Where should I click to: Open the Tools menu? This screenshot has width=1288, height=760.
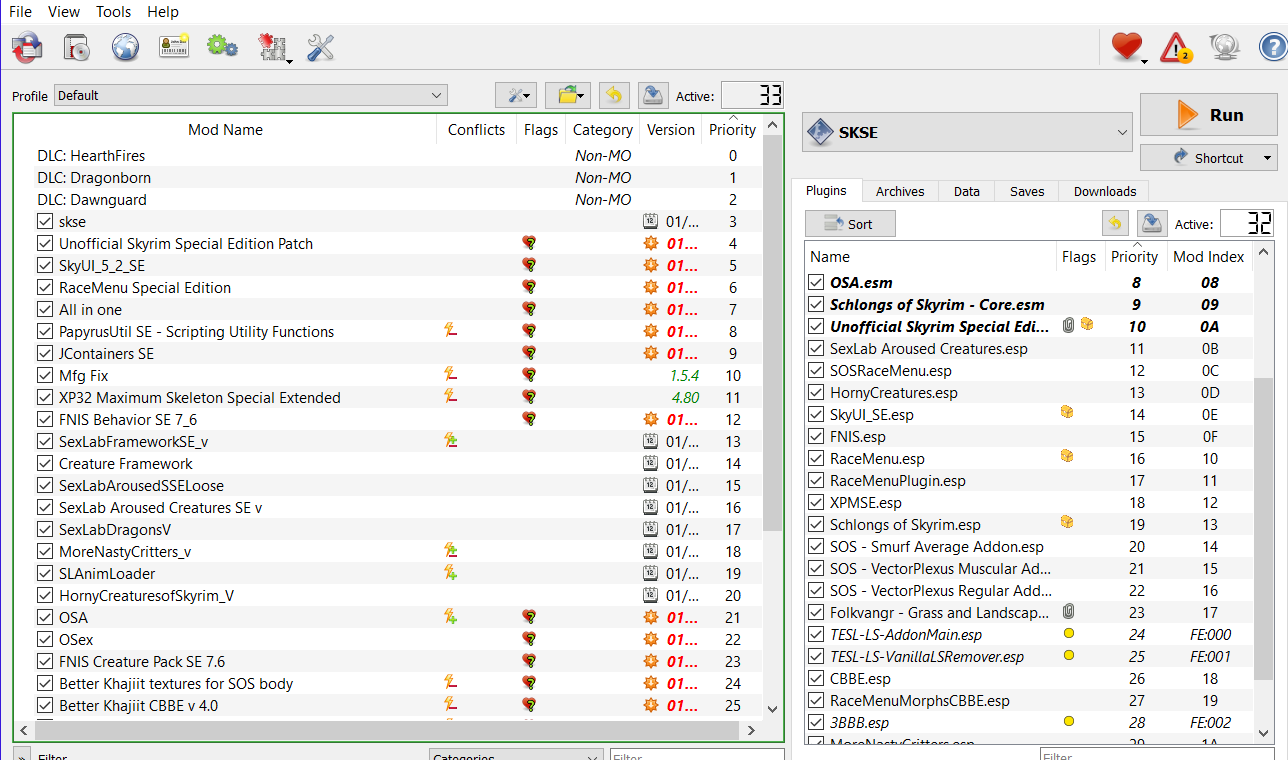114,12
